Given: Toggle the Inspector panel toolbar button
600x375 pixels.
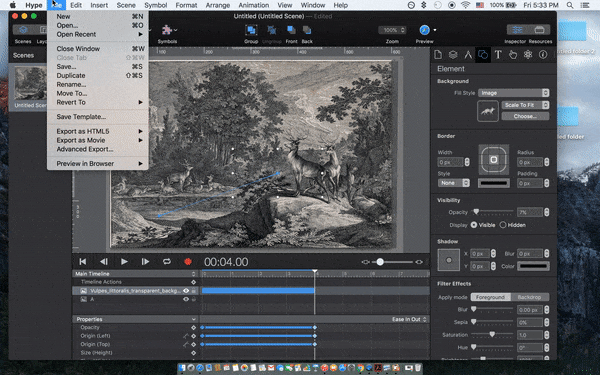Looking at the screenshot, I should (518, 30).
